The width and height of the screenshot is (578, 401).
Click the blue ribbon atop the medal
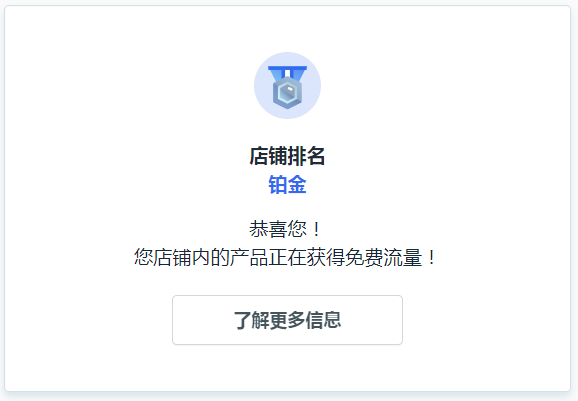click(x=287, y=73)
